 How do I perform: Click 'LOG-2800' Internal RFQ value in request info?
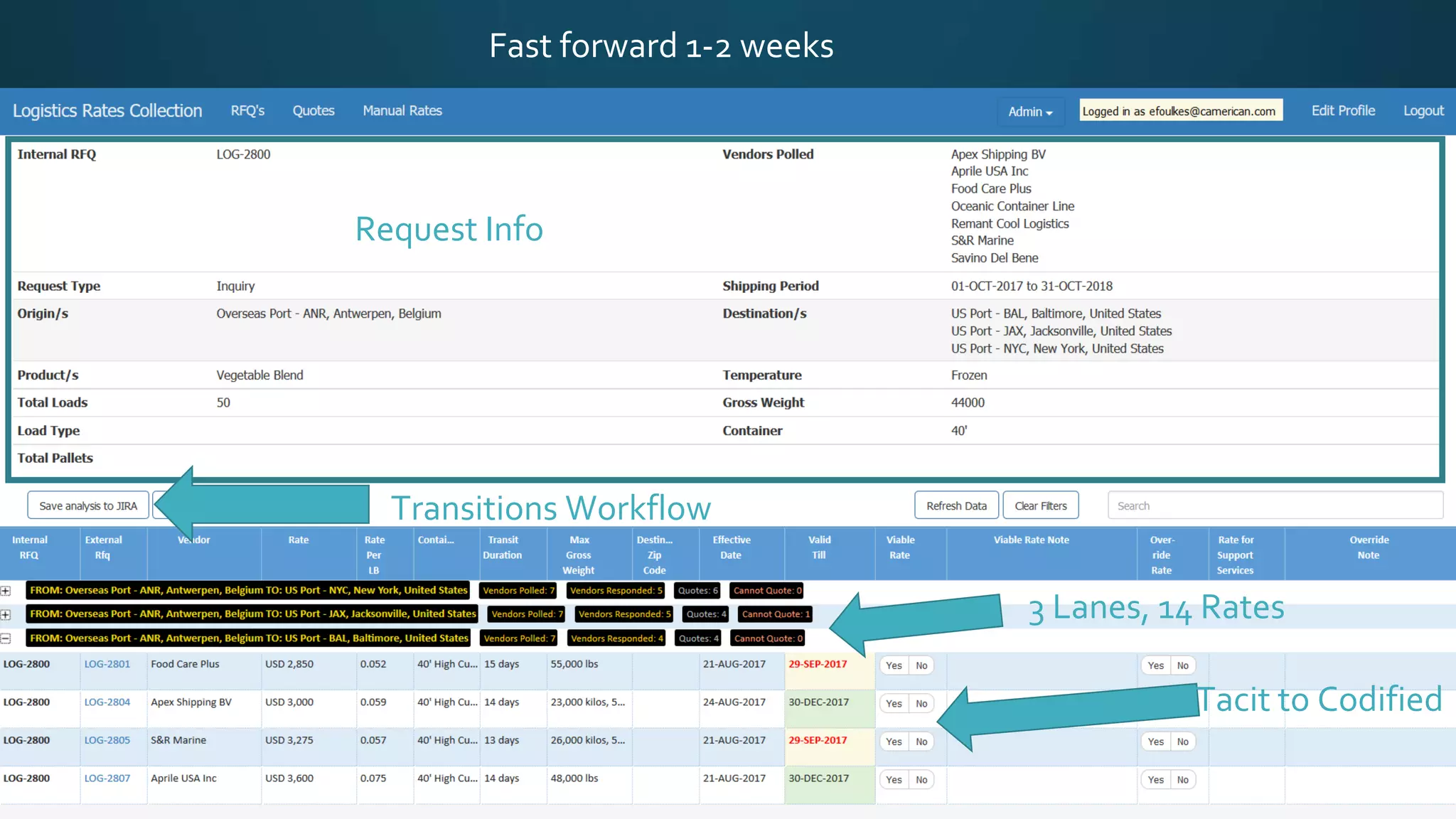pos(243,154)
